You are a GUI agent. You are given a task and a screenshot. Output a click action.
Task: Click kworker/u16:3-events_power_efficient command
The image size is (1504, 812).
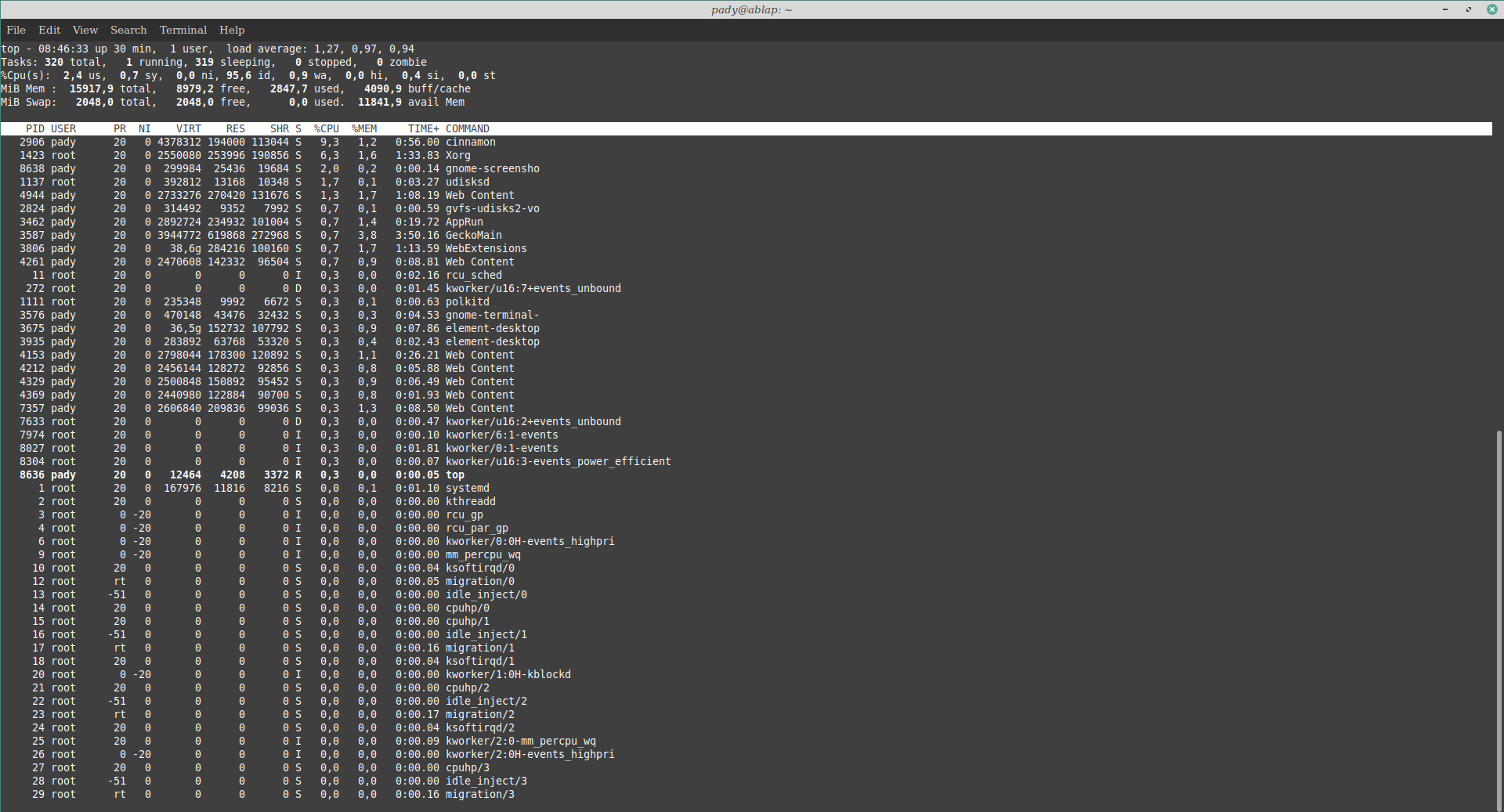click(x=559, y=461)
